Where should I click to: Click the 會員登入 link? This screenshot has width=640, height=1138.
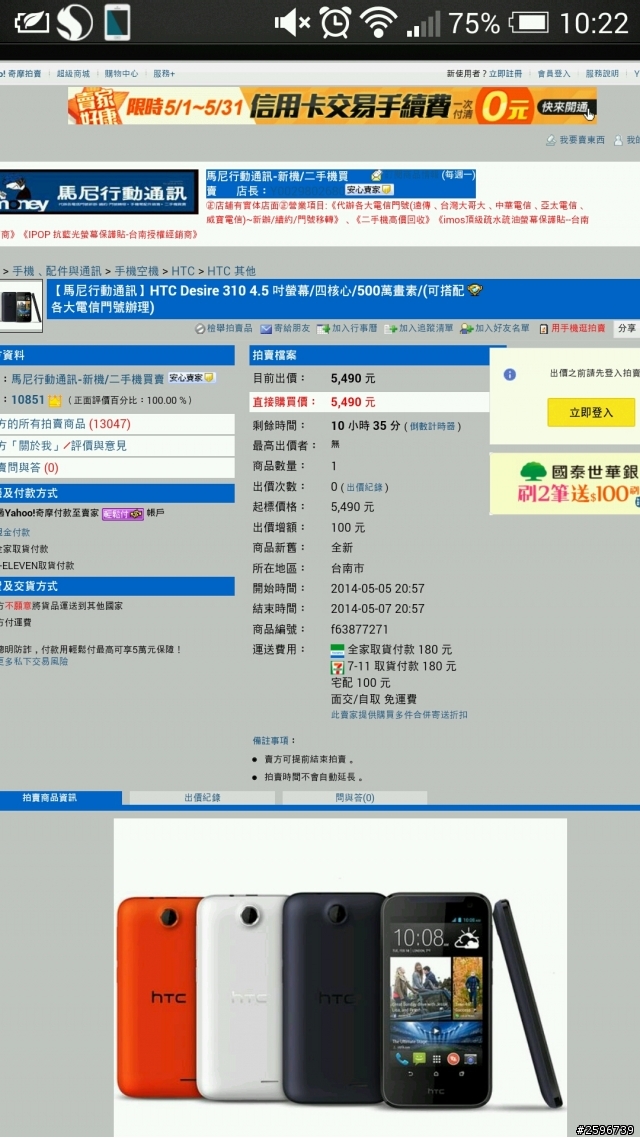coord(554,74)
